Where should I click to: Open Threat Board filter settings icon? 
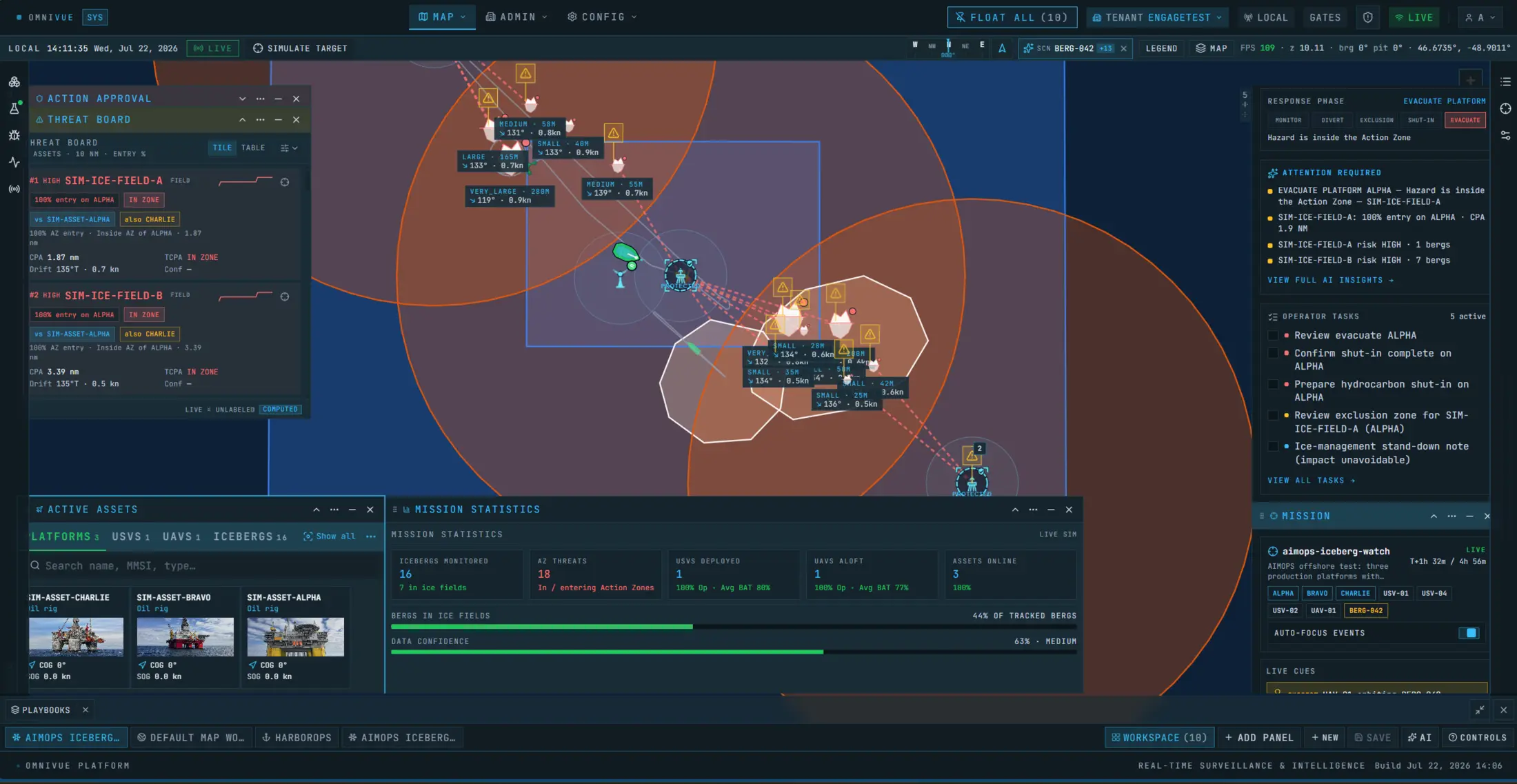point(289,148)
